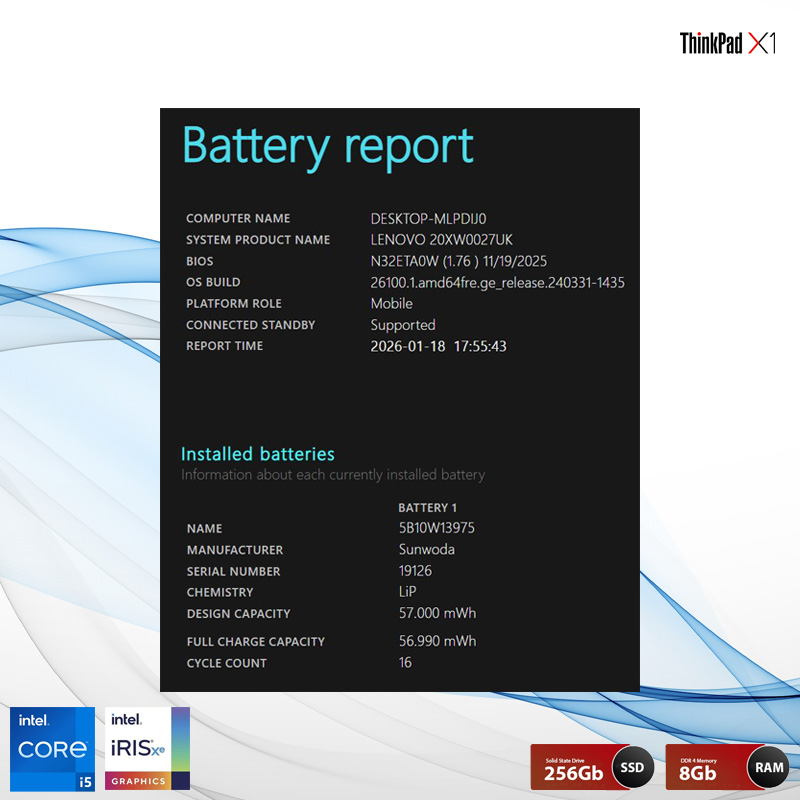Click the Intel Iris Xe Graphics badge
The height and width of the screenshot is (800, 800).
(x=148, y=747)
